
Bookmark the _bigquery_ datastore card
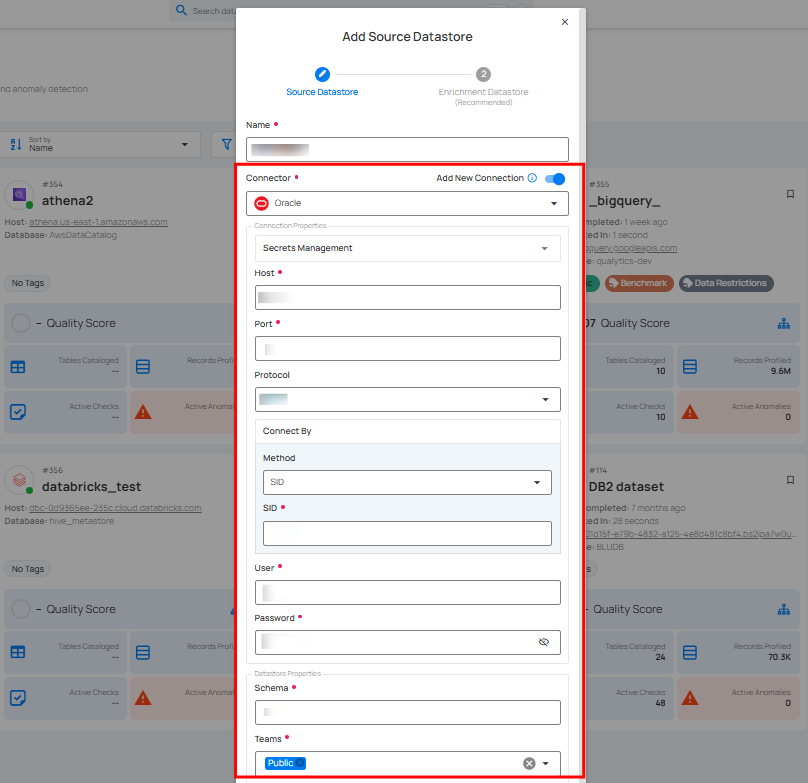(x=790, y=194)
